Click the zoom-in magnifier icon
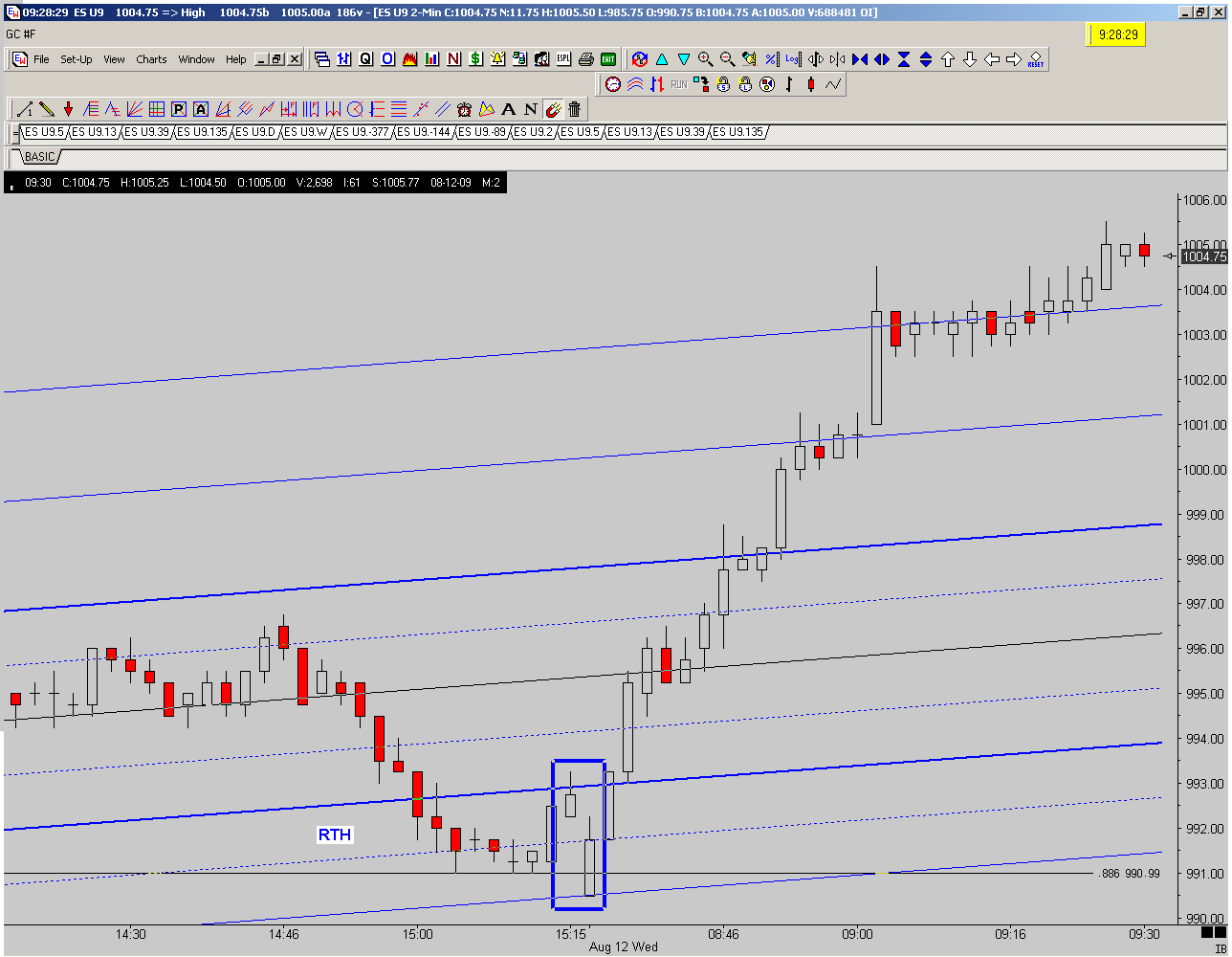The width and height of the screenshot is (1232, 957). [706, 58]
